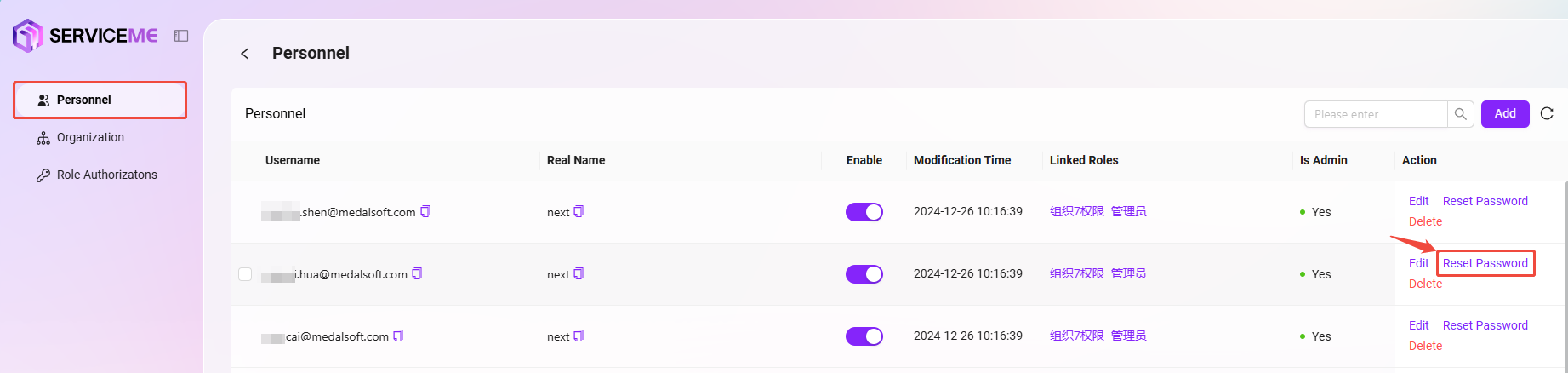1568x373 pixels.
Task: Click the Add button
Action: [x=1505, y=113]
